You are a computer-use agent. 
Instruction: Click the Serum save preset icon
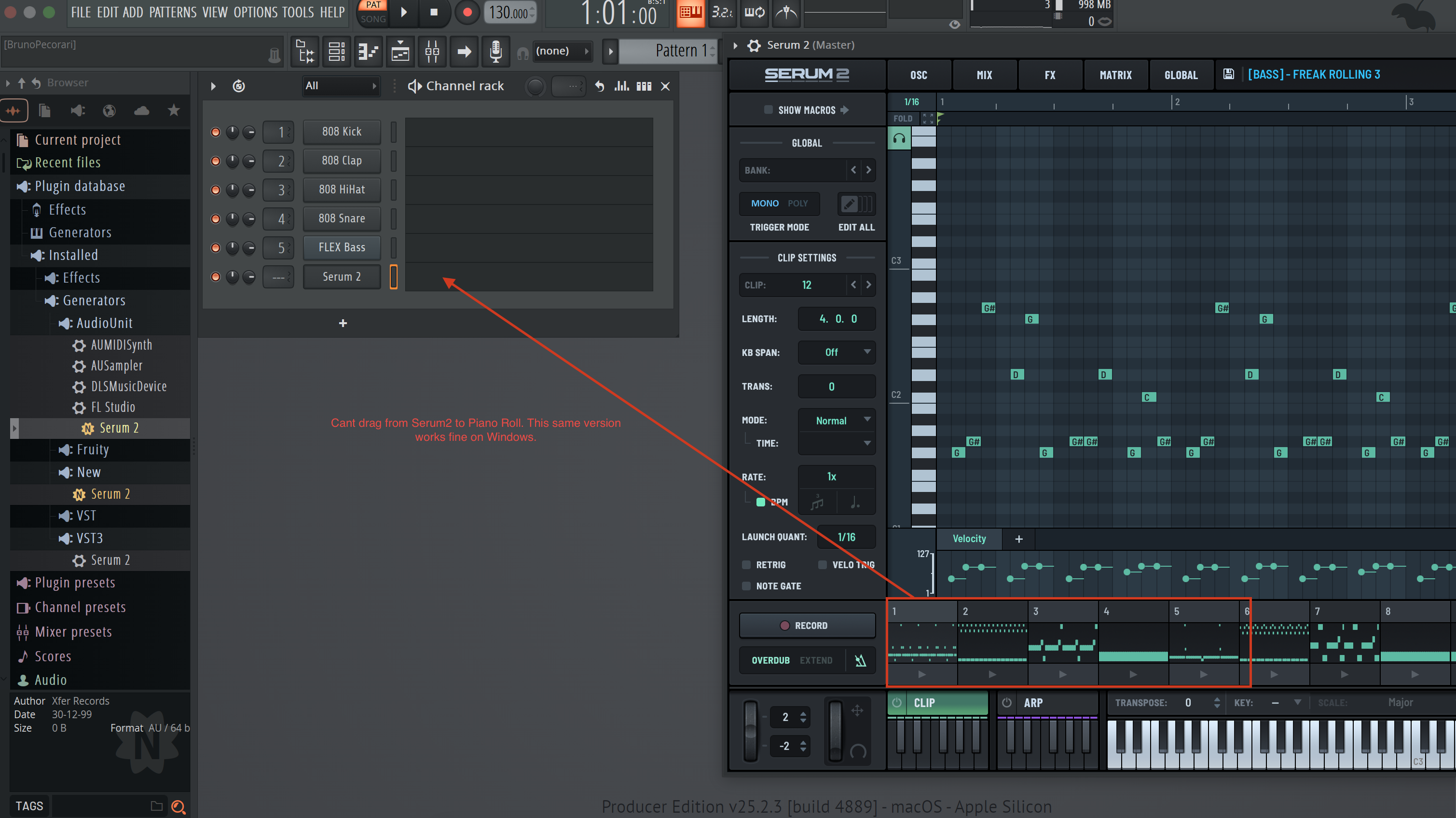tap(1228, 74)
